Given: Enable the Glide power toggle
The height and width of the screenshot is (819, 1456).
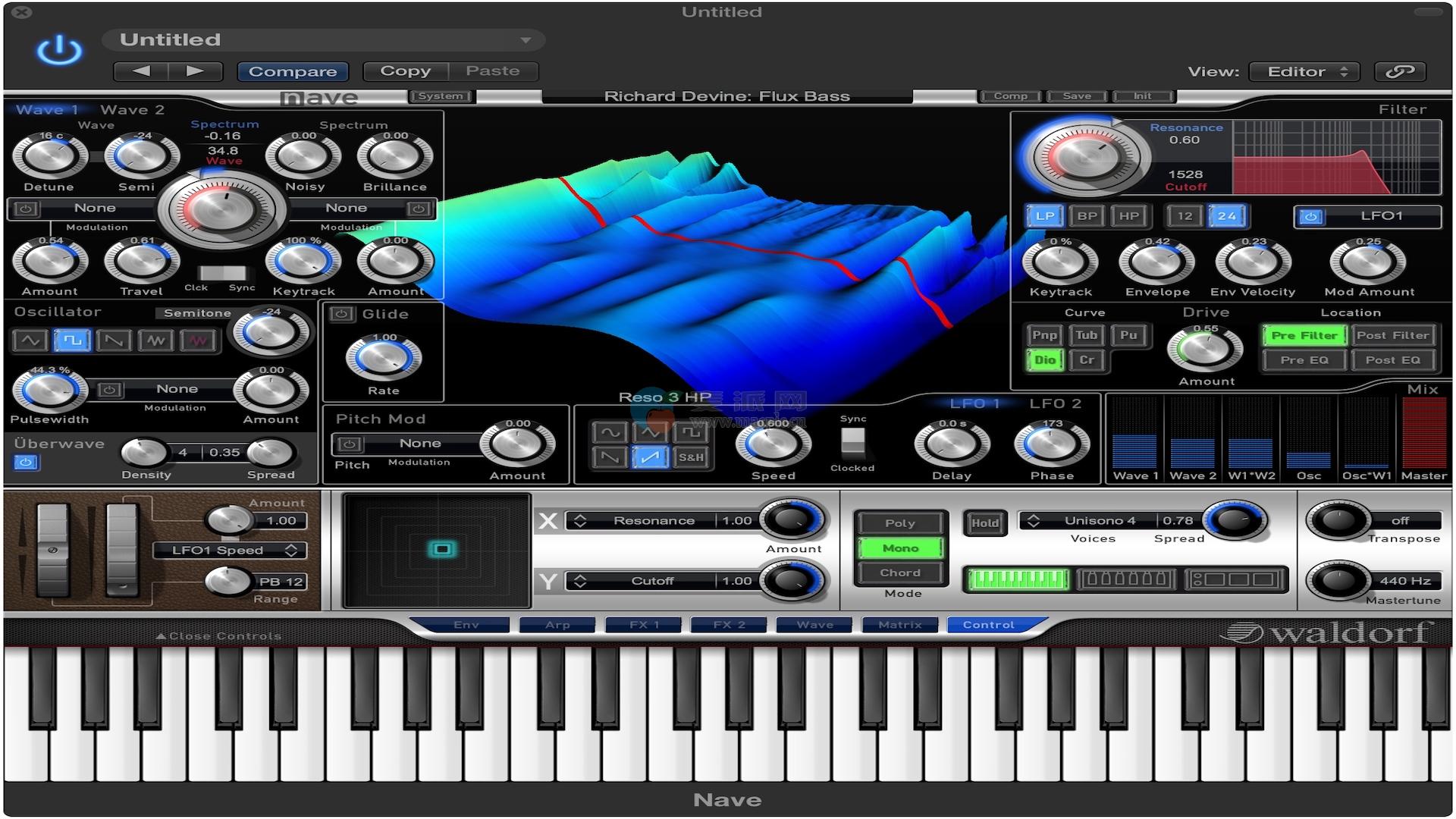Looking at the screenshot, I should [342, 314].
